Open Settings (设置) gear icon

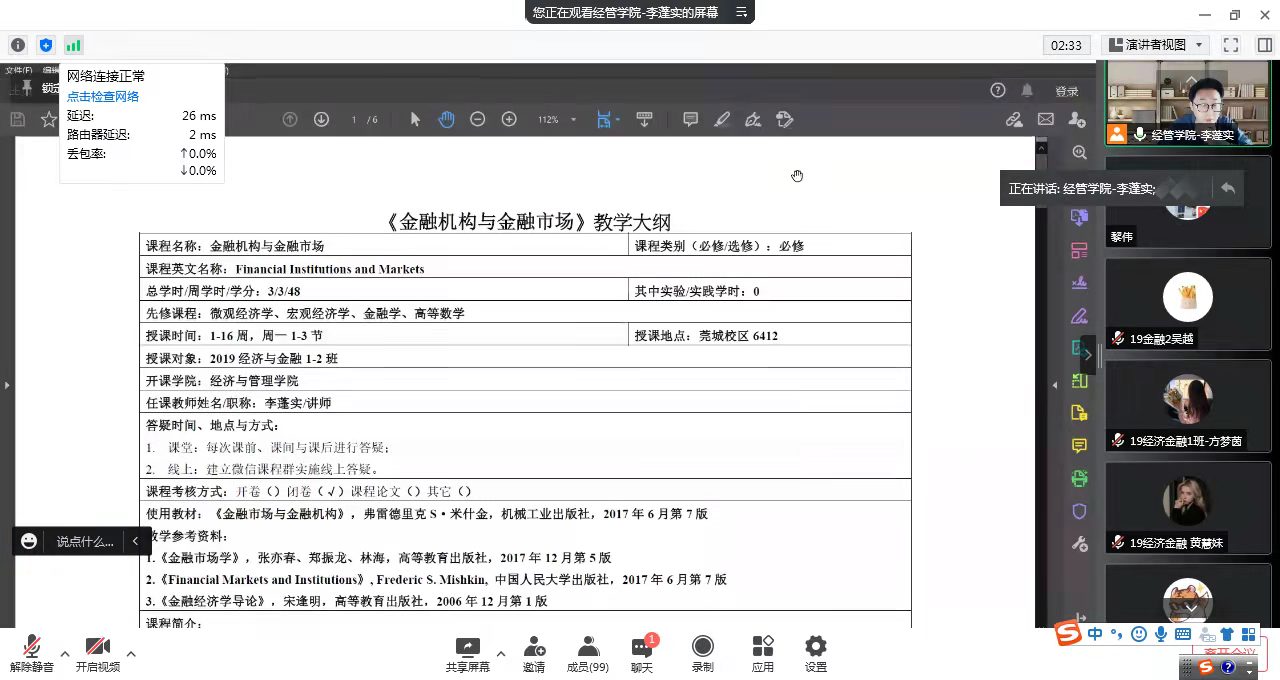click(816, 654)
